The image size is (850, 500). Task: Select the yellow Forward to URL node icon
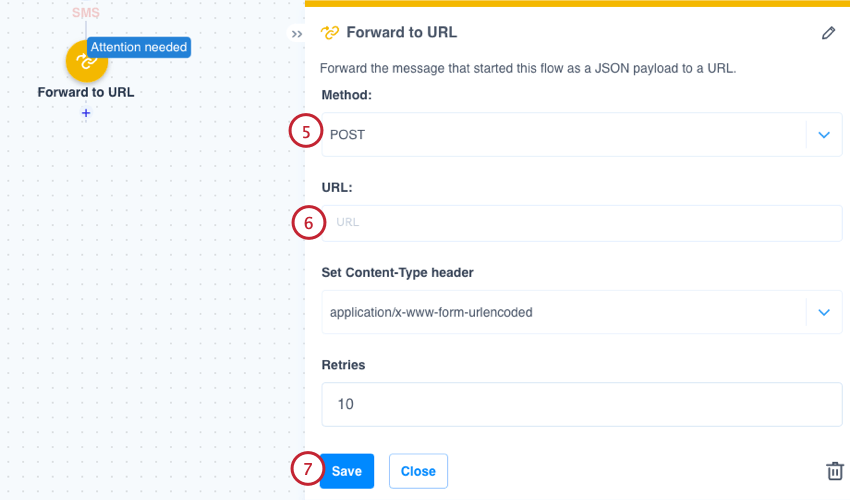point(86,61)
